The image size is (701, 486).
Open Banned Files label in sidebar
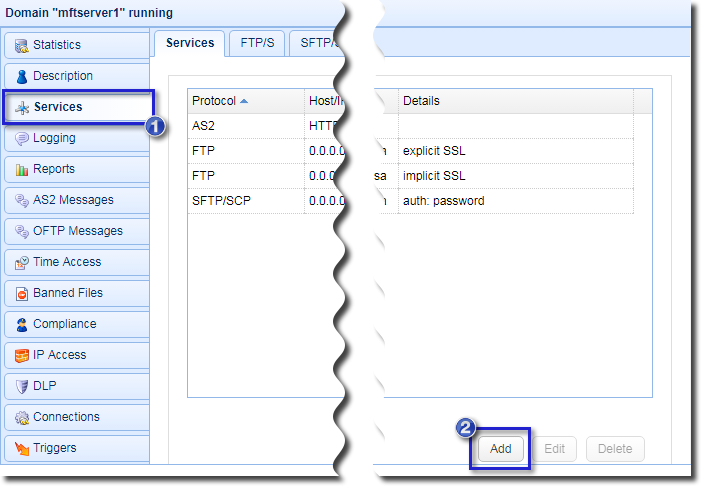pyautogui.click(x=68, y=293)
